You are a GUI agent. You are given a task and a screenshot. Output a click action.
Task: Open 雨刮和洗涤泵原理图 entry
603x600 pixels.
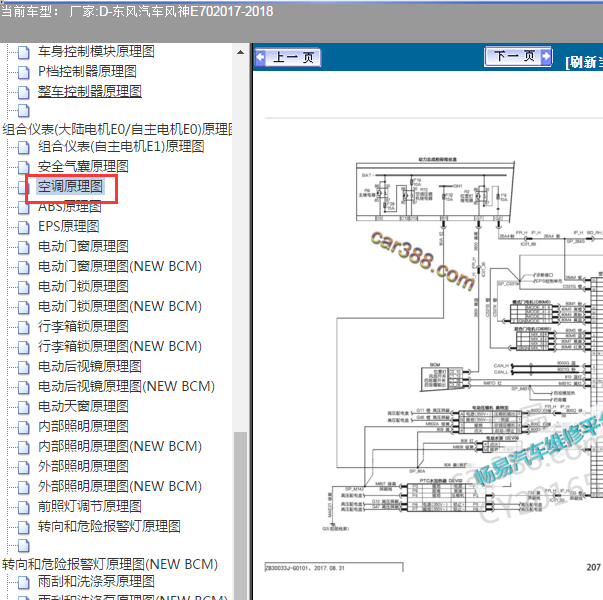[x=96, y=582]
